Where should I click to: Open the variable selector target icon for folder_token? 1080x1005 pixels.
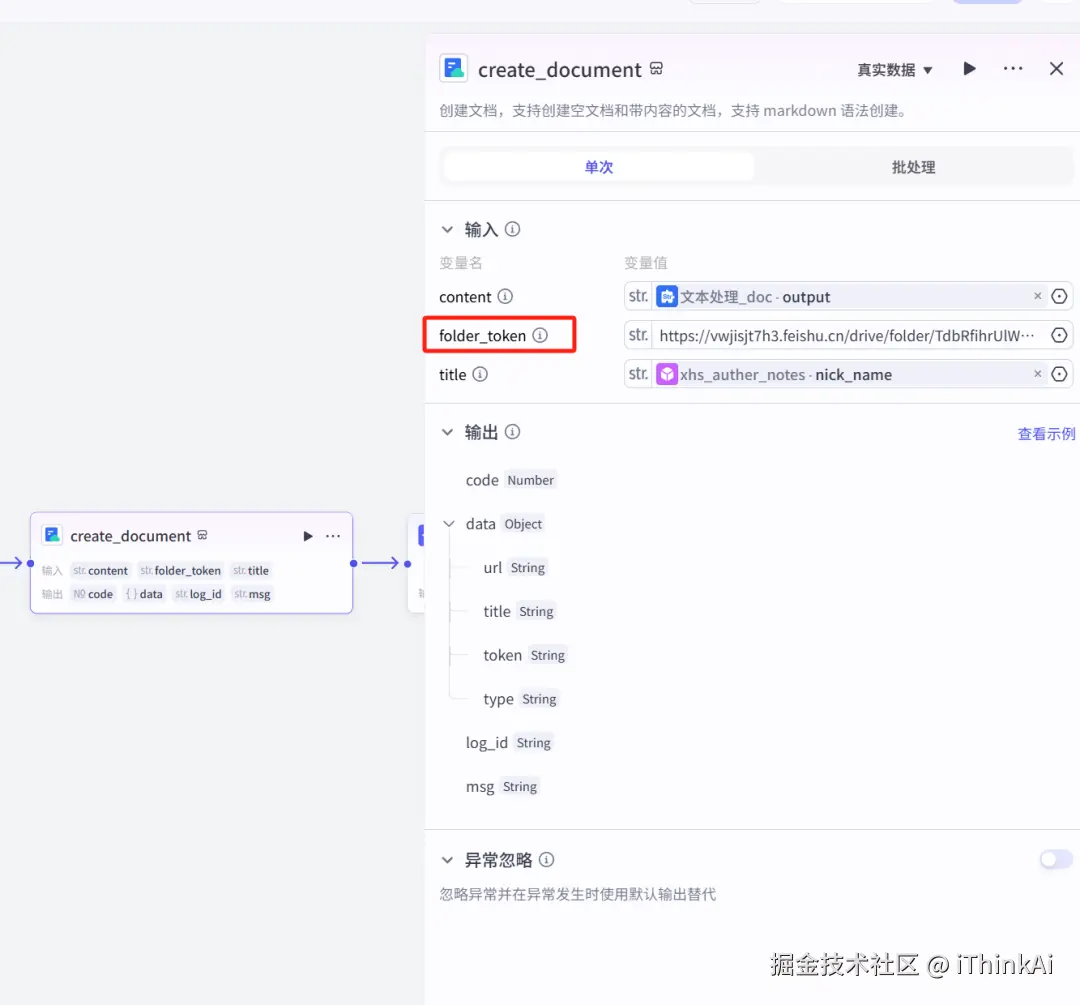click(x=1059, y=335)
